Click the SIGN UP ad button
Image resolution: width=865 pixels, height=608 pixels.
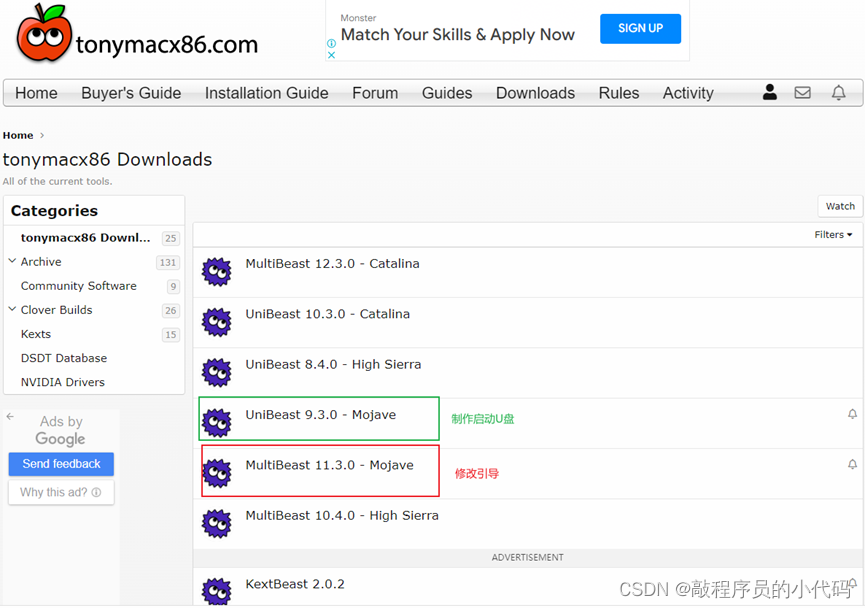point(640,29)
